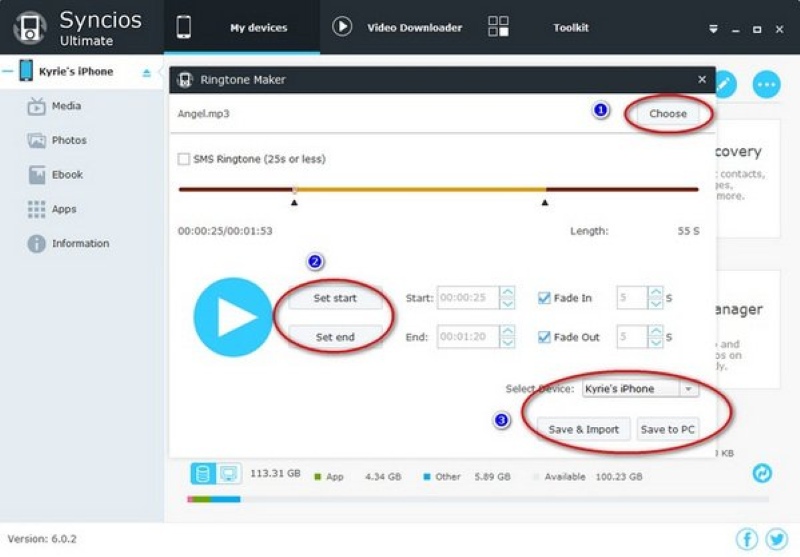The image size is (800, 557).
Task: Open the Facebook link icon
Action: click(747, 539)
